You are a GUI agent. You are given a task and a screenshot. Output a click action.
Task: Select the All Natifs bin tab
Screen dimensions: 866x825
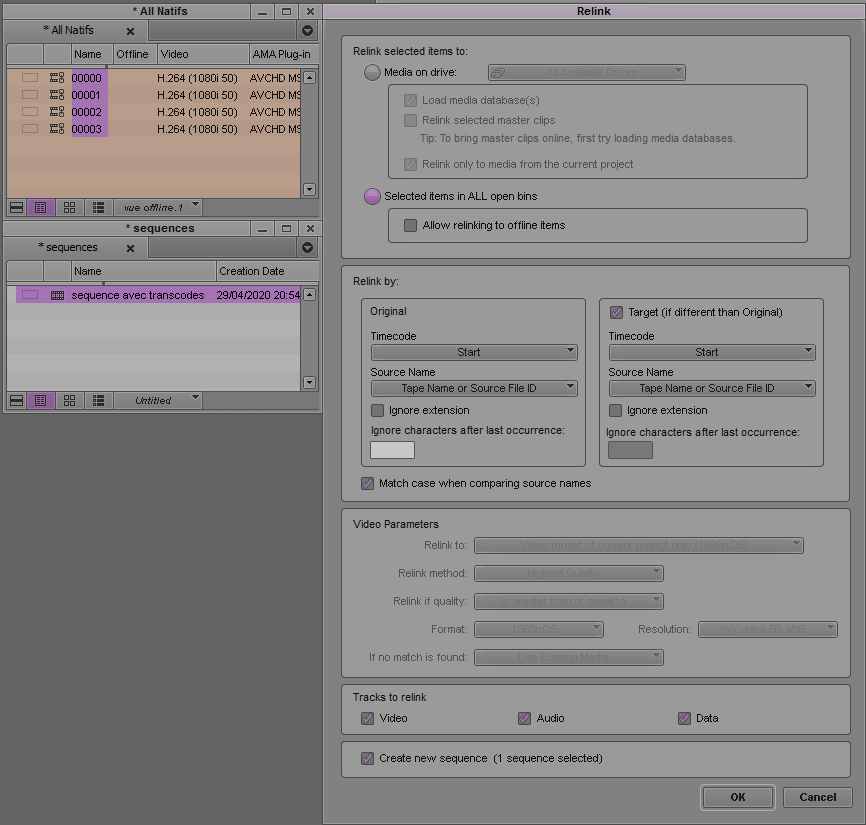(x=70, y=31)
